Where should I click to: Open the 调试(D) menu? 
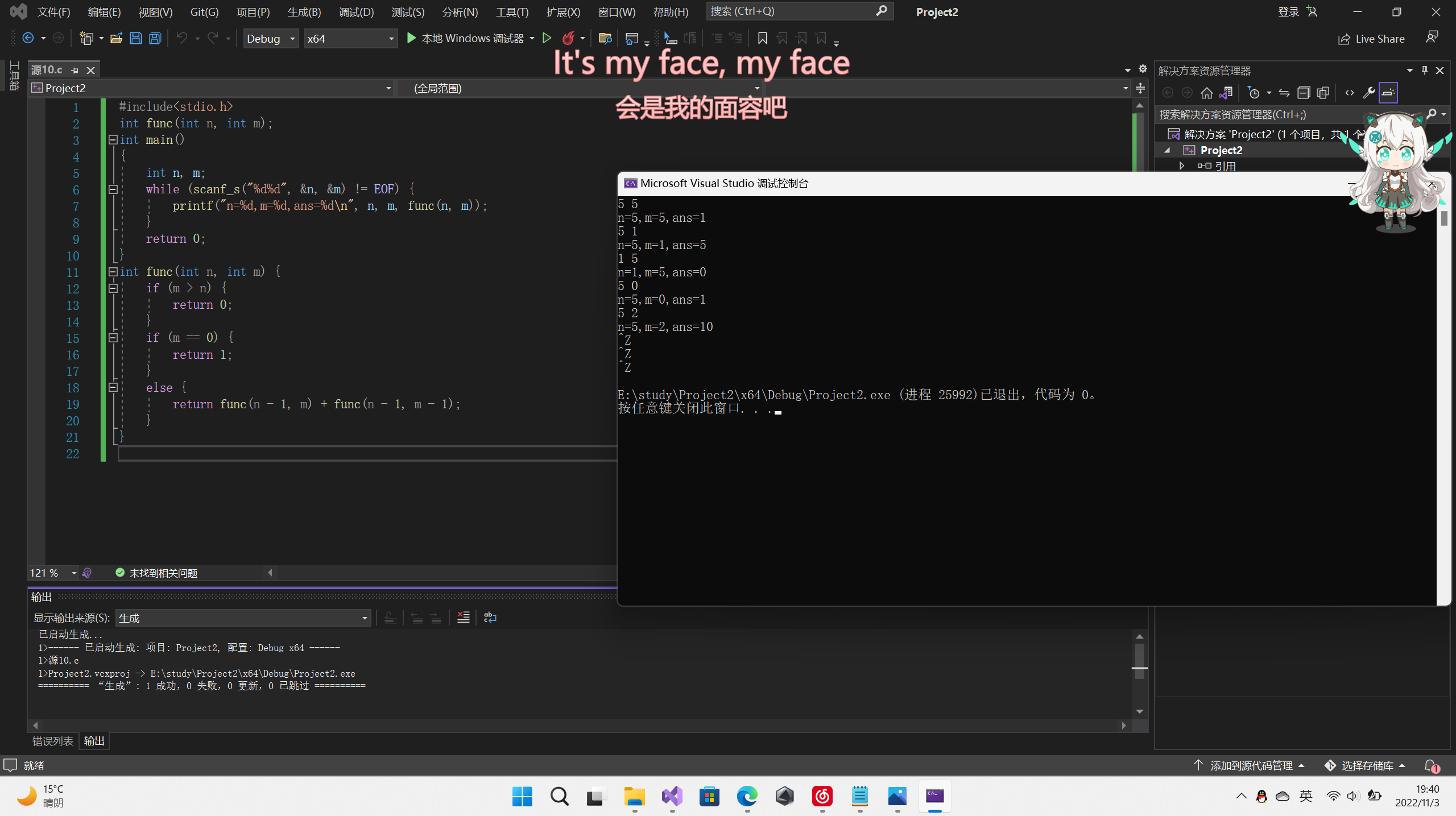(x=356, y=12)
